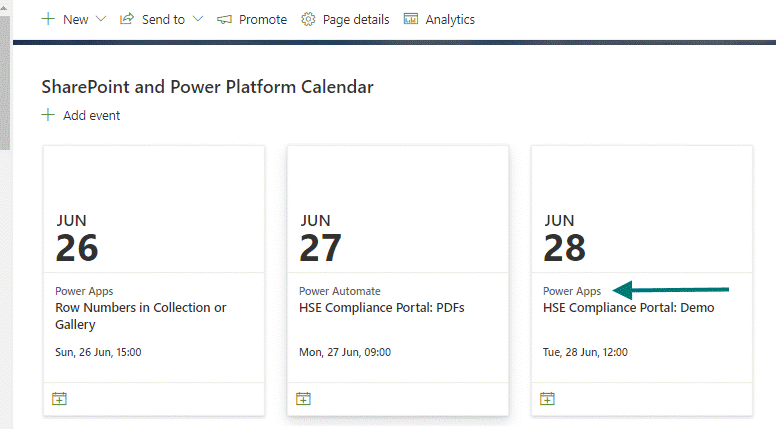Add Jun 26 event to calendar icon
The image size is (776, 429).
59,398
